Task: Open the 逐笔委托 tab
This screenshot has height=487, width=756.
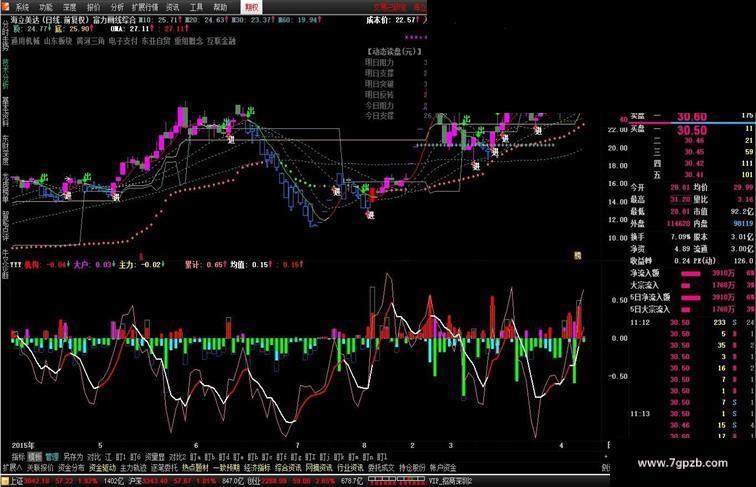Action: pos(164,468)
